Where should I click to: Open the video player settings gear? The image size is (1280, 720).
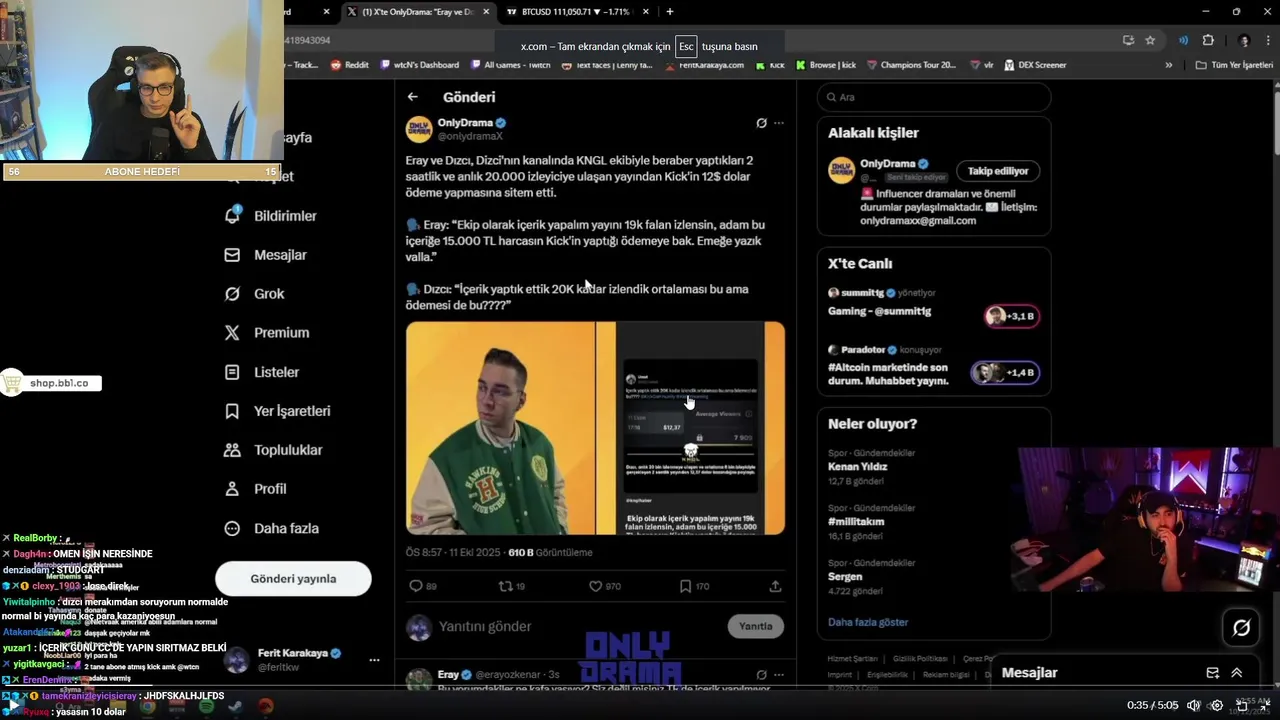pos(1217,705)
